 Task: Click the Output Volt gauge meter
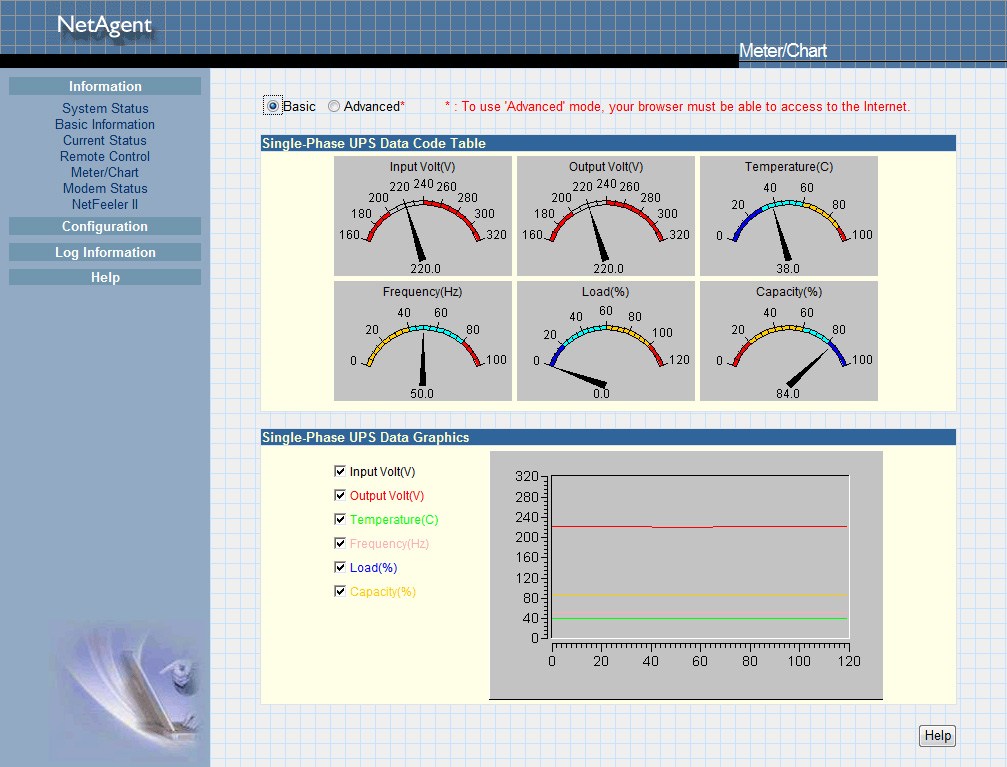click(x=605, y=216)
